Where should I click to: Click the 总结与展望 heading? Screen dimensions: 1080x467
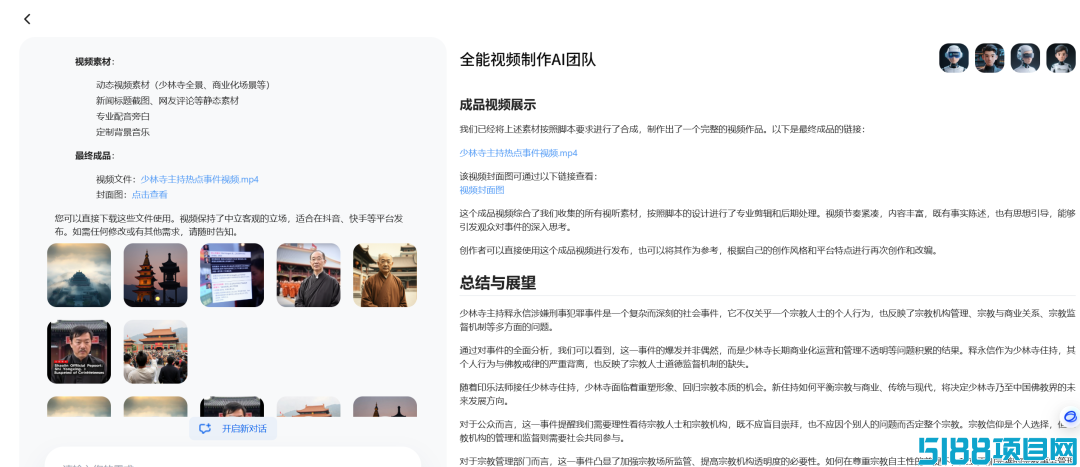tap(498, 283)
